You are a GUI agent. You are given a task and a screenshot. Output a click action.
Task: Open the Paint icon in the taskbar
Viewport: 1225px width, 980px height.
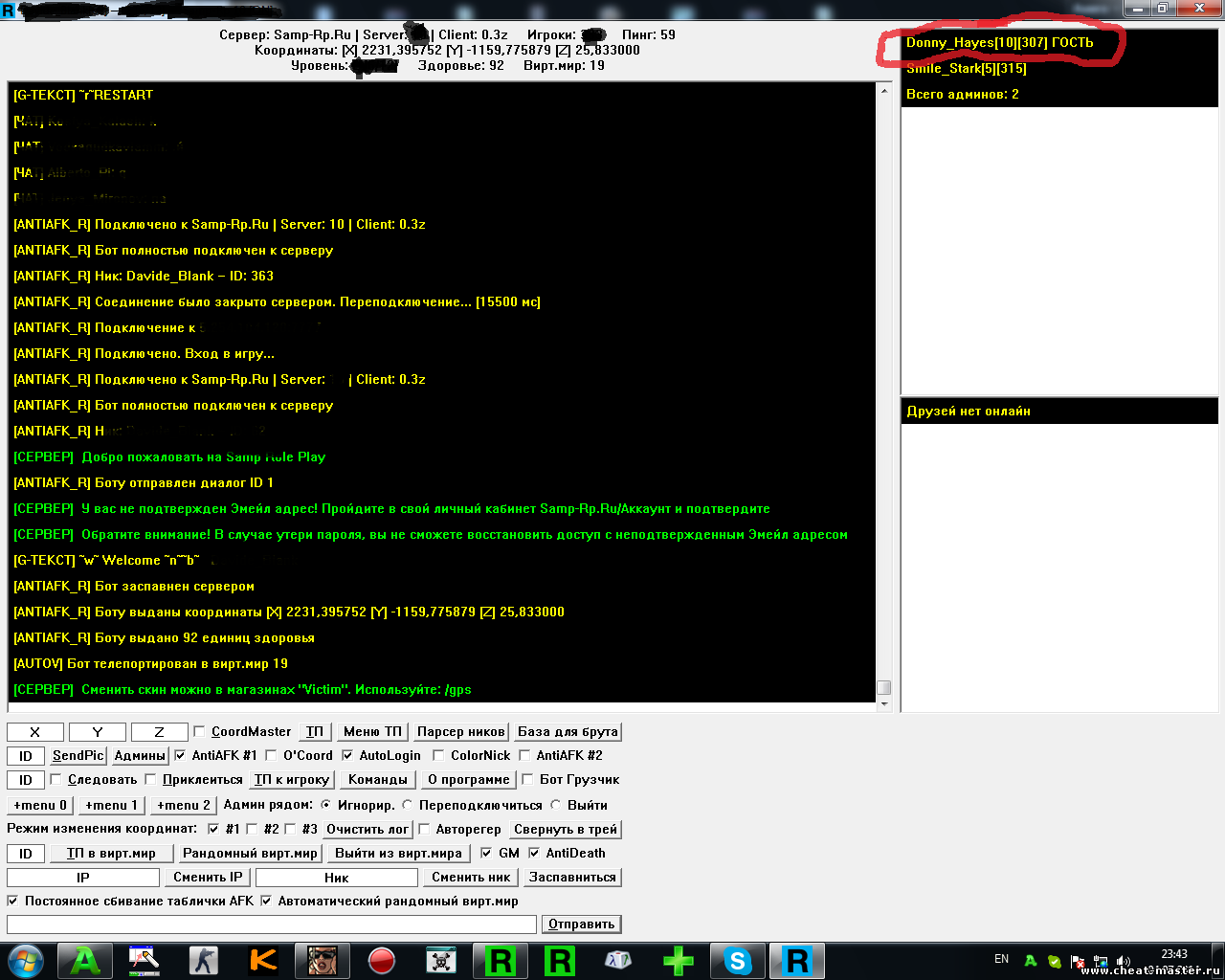(145, 960)
